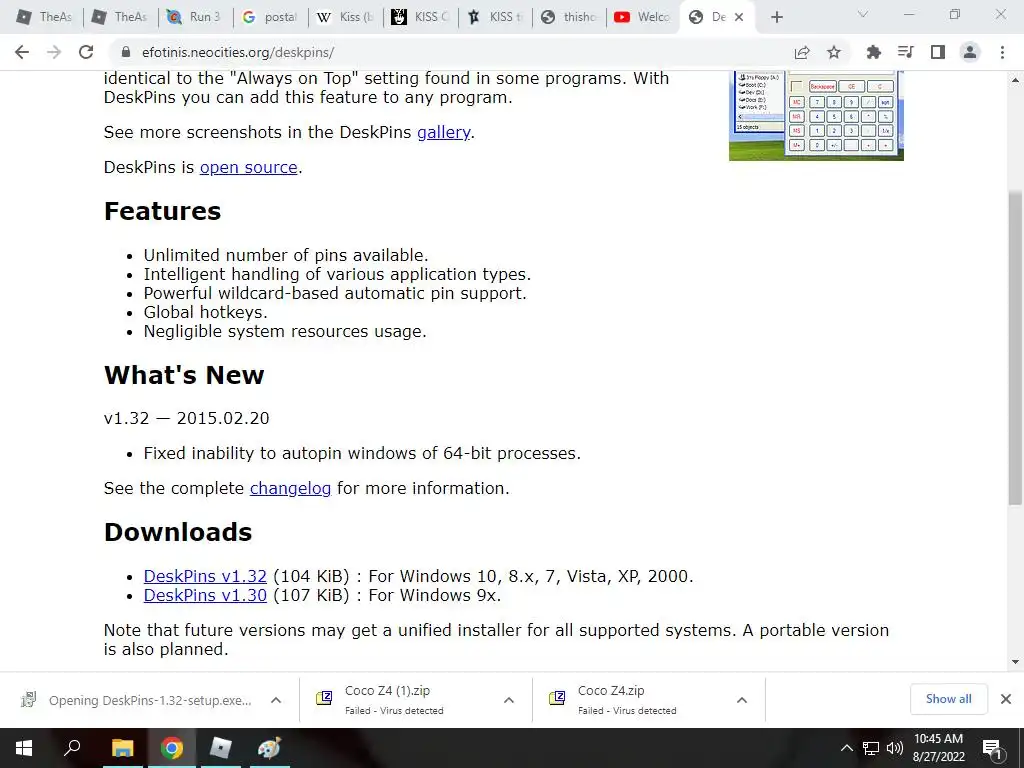Viewport: 1024px width, 768px height.
Task: Open Windows taskbar search
Action: click(72, 748)
